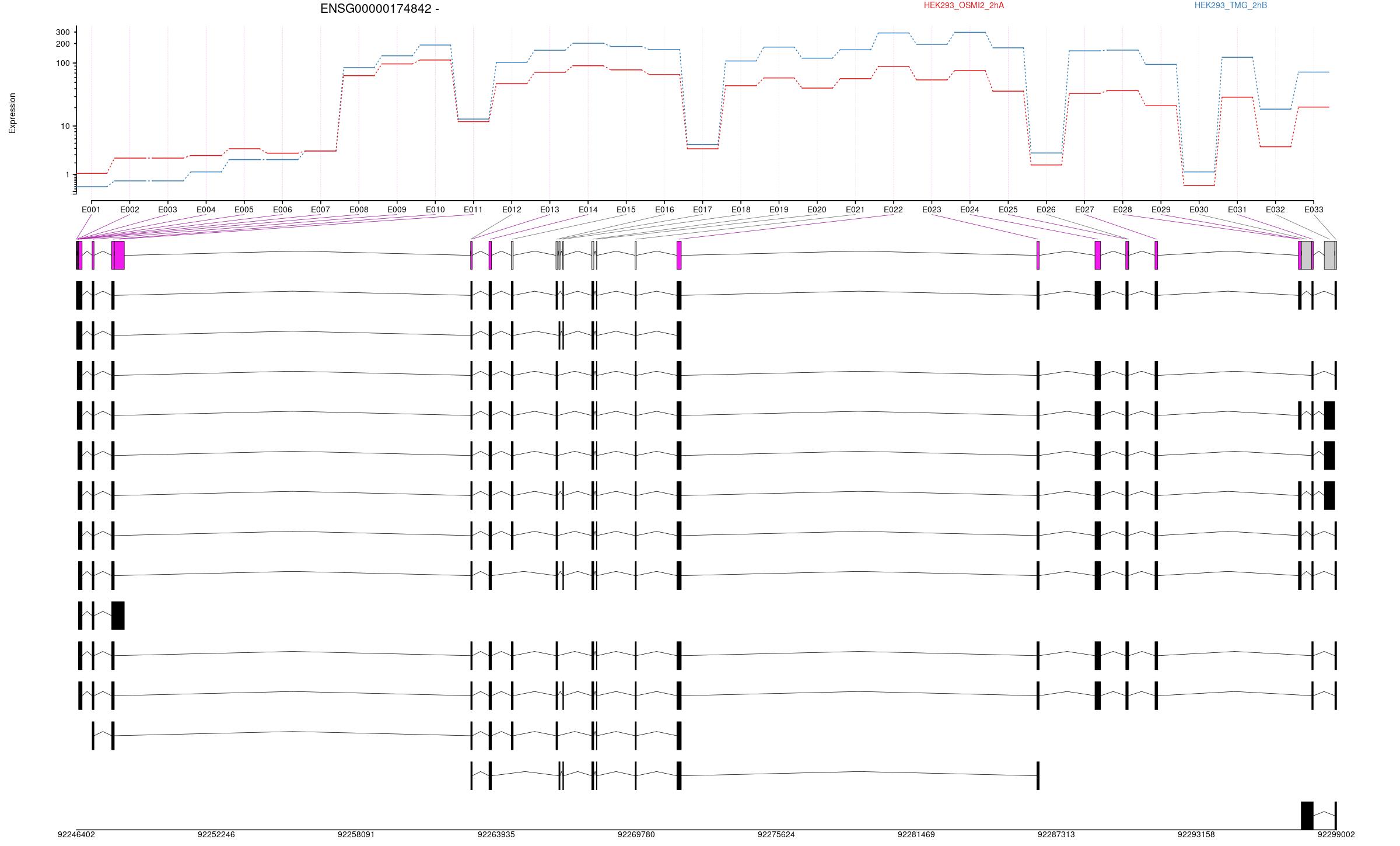The height and width of the screenshot is (846, 1400).
Task: Click exon label E019
Action: (x=779, y=209)
